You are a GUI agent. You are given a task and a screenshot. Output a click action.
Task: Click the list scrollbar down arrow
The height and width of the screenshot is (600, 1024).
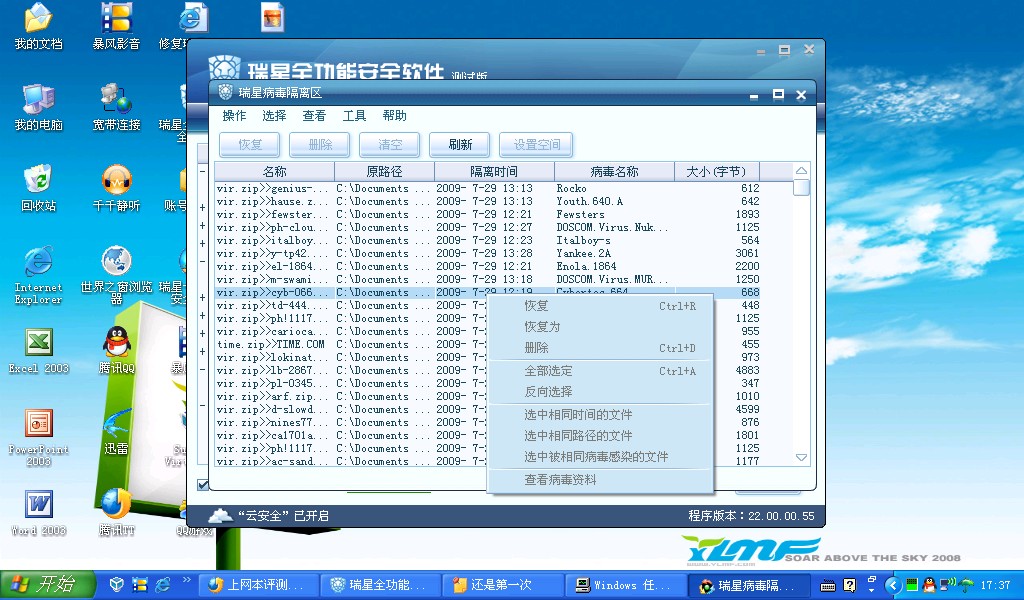click(x=801, y=458)
